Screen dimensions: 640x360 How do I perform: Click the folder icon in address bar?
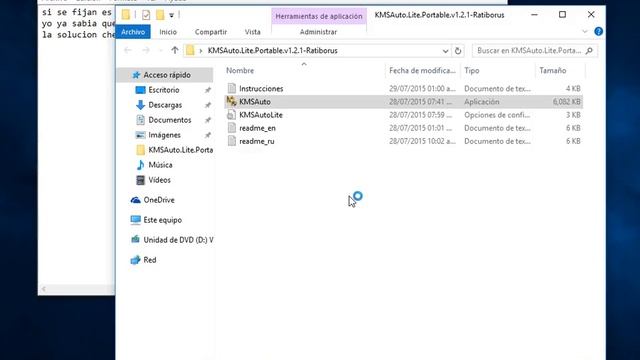pos(190,51)
